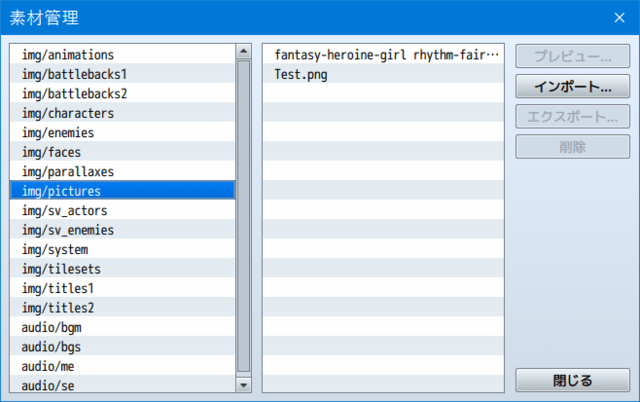Select the img/faces folder

click(x=122, y=151)
